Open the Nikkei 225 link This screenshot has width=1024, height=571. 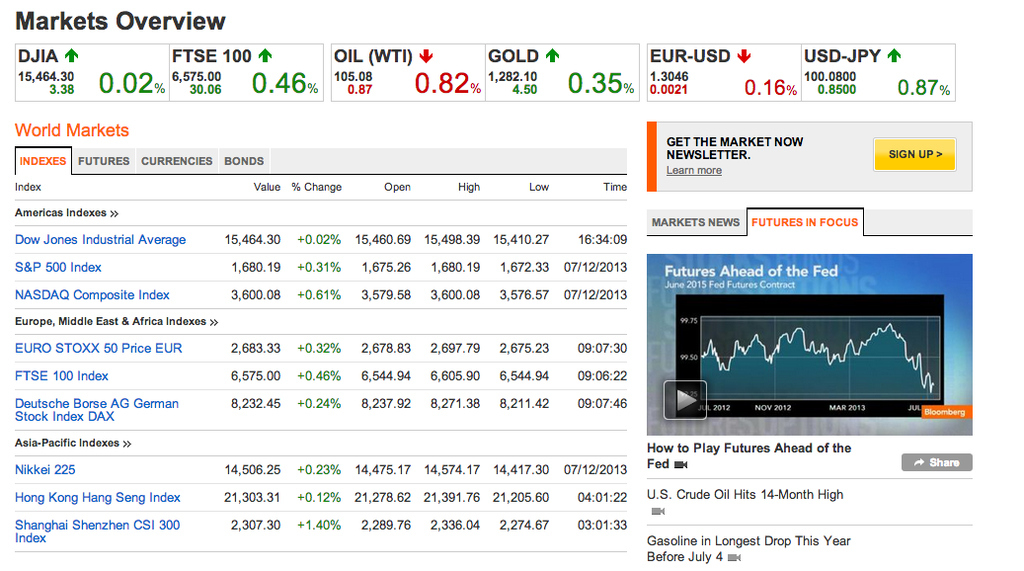point(45,470)
